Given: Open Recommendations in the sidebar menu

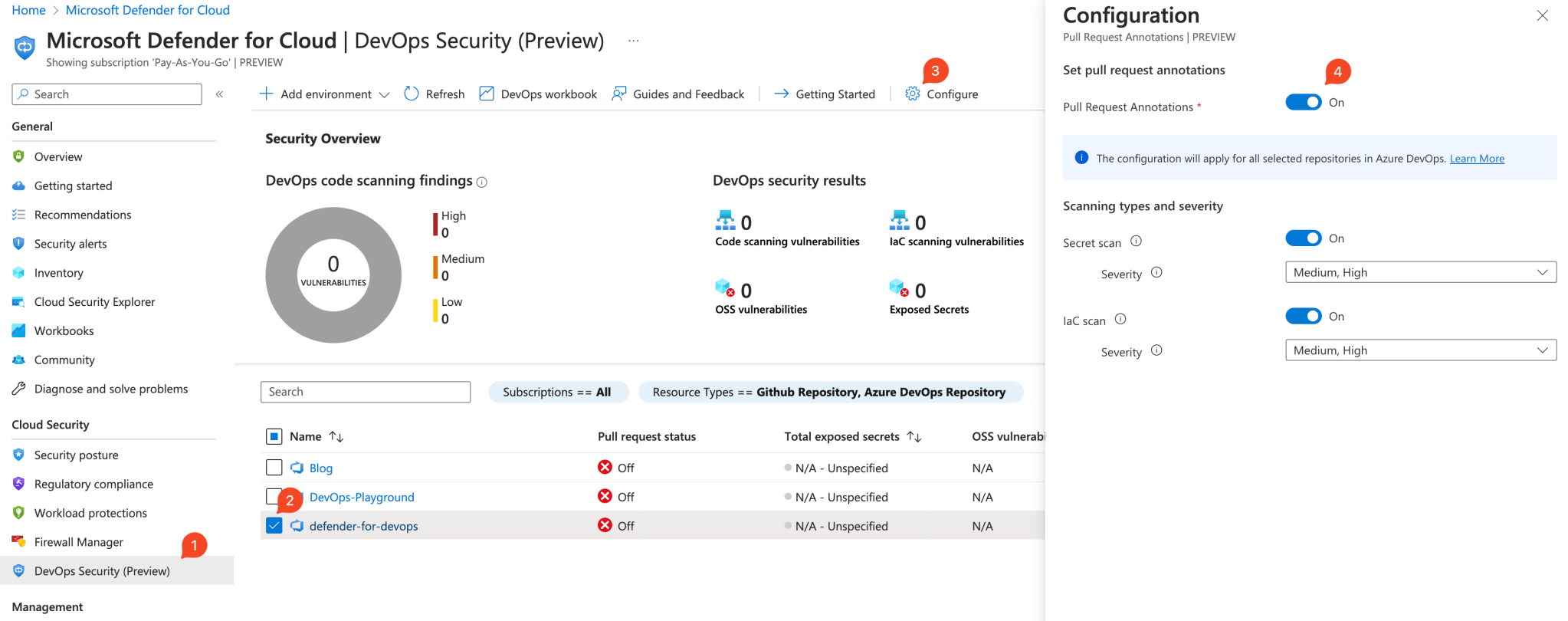Looking at the screenshot, I should click(83, 215).
